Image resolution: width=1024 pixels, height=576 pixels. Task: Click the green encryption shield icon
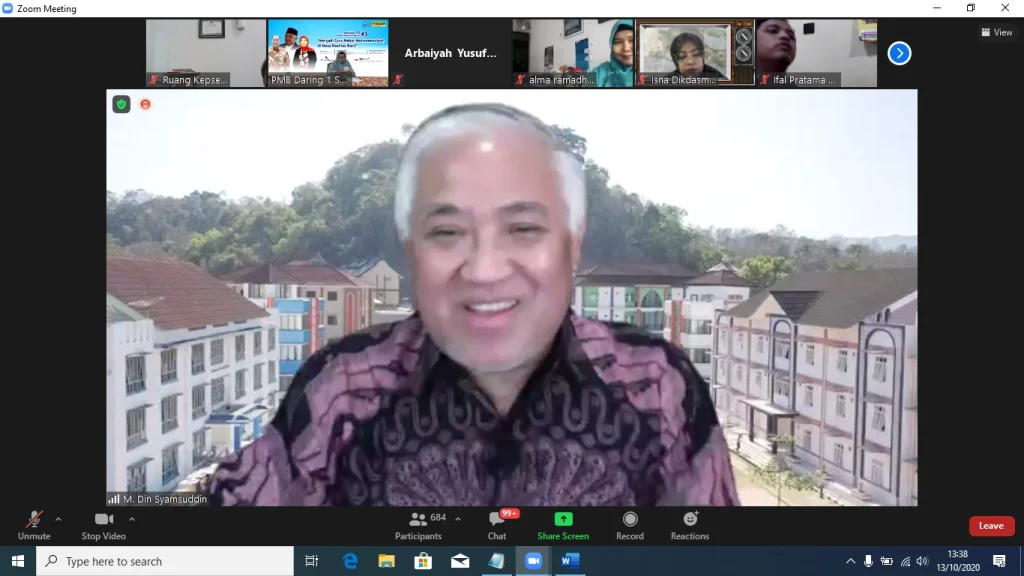121,104
